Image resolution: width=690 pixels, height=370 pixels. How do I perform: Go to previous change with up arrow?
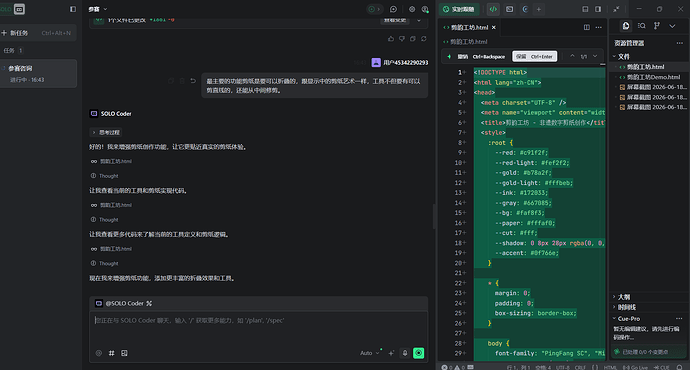coord(572,56)
